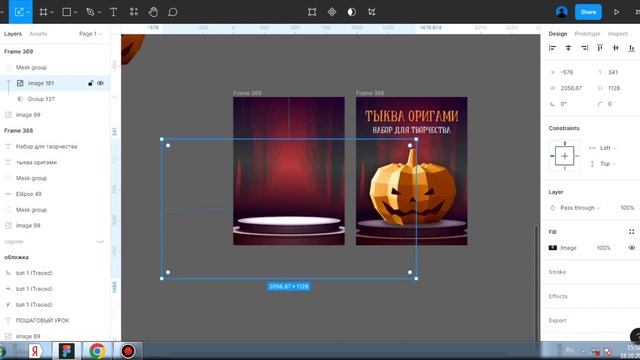640x360 pixels.
Task: Open the user avatar menu
Action: pos(562,12)
